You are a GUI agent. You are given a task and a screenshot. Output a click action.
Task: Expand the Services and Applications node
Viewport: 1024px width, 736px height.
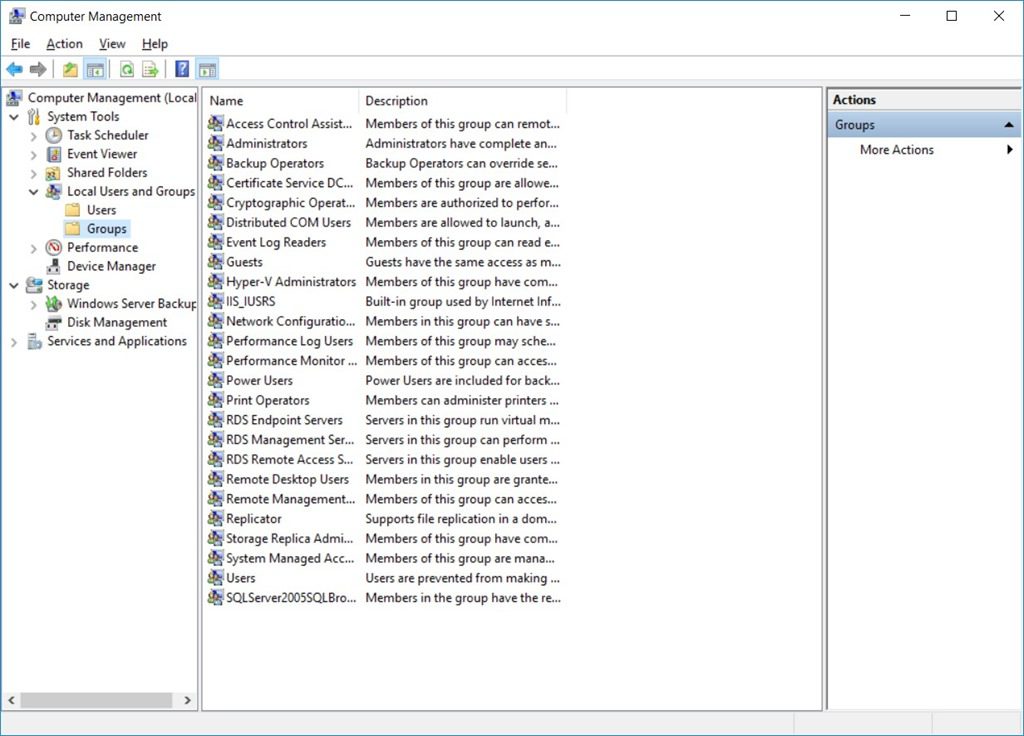click(13, 341)
